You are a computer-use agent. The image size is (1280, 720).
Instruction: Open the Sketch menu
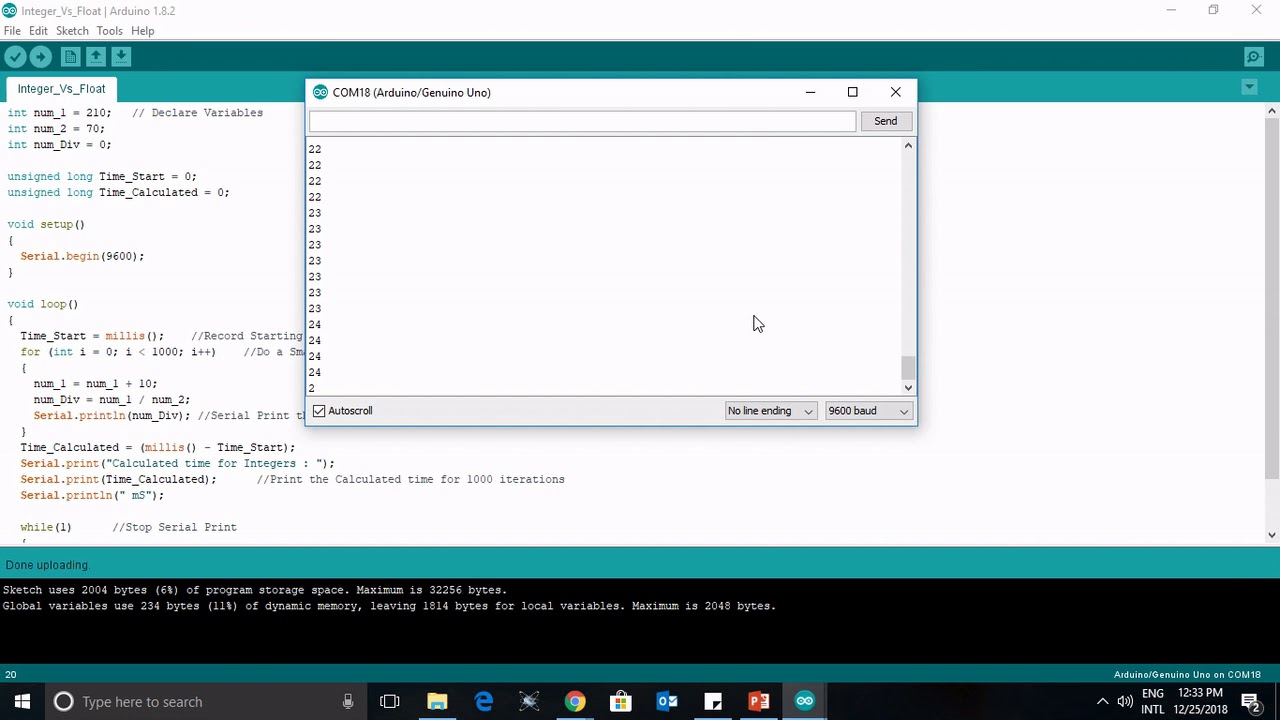[x=72, y=31]
